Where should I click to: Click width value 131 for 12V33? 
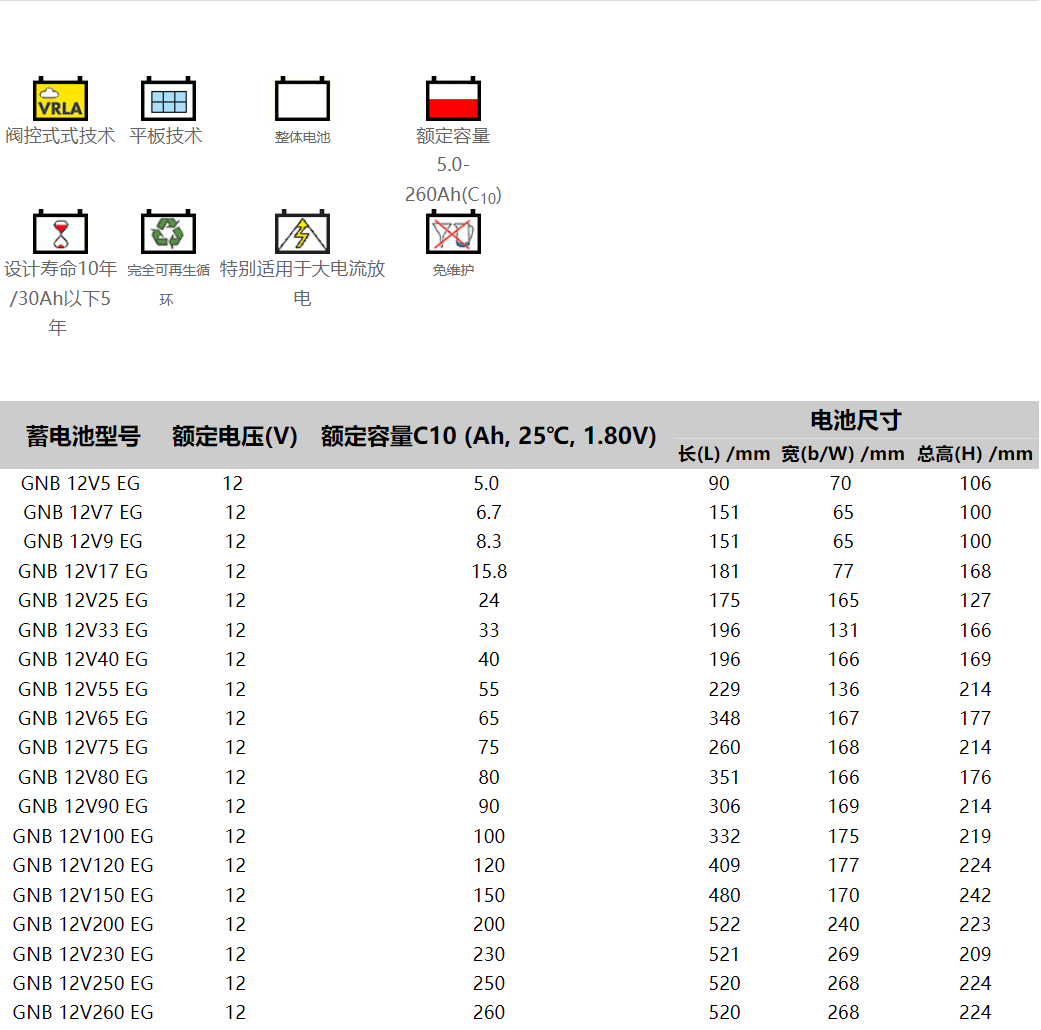pos(843,630)
